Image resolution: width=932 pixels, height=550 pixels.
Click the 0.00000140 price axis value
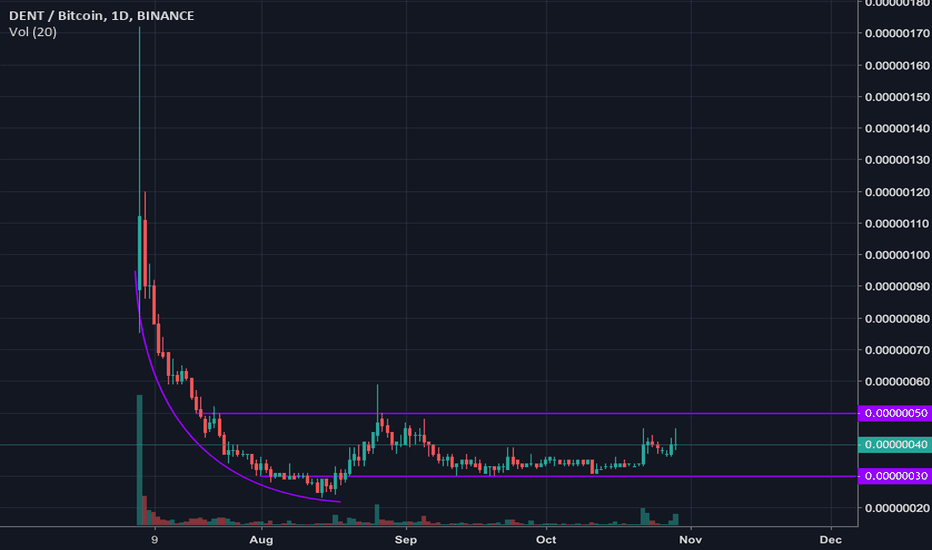pyautogui.click(x=897, y=128)
